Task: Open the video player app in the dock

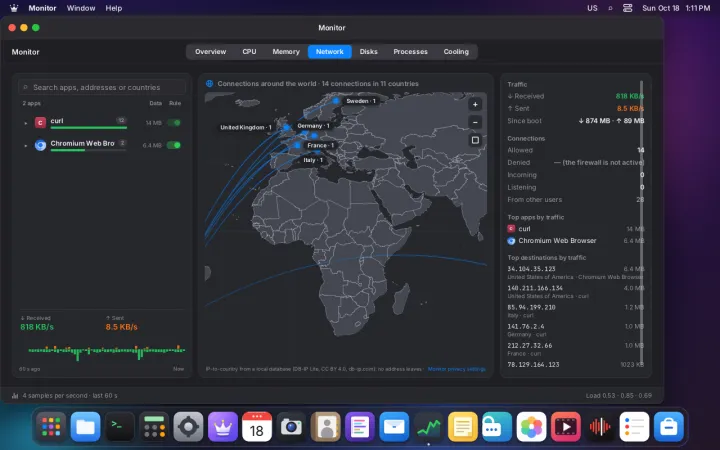Action: (x=566, y=427)
